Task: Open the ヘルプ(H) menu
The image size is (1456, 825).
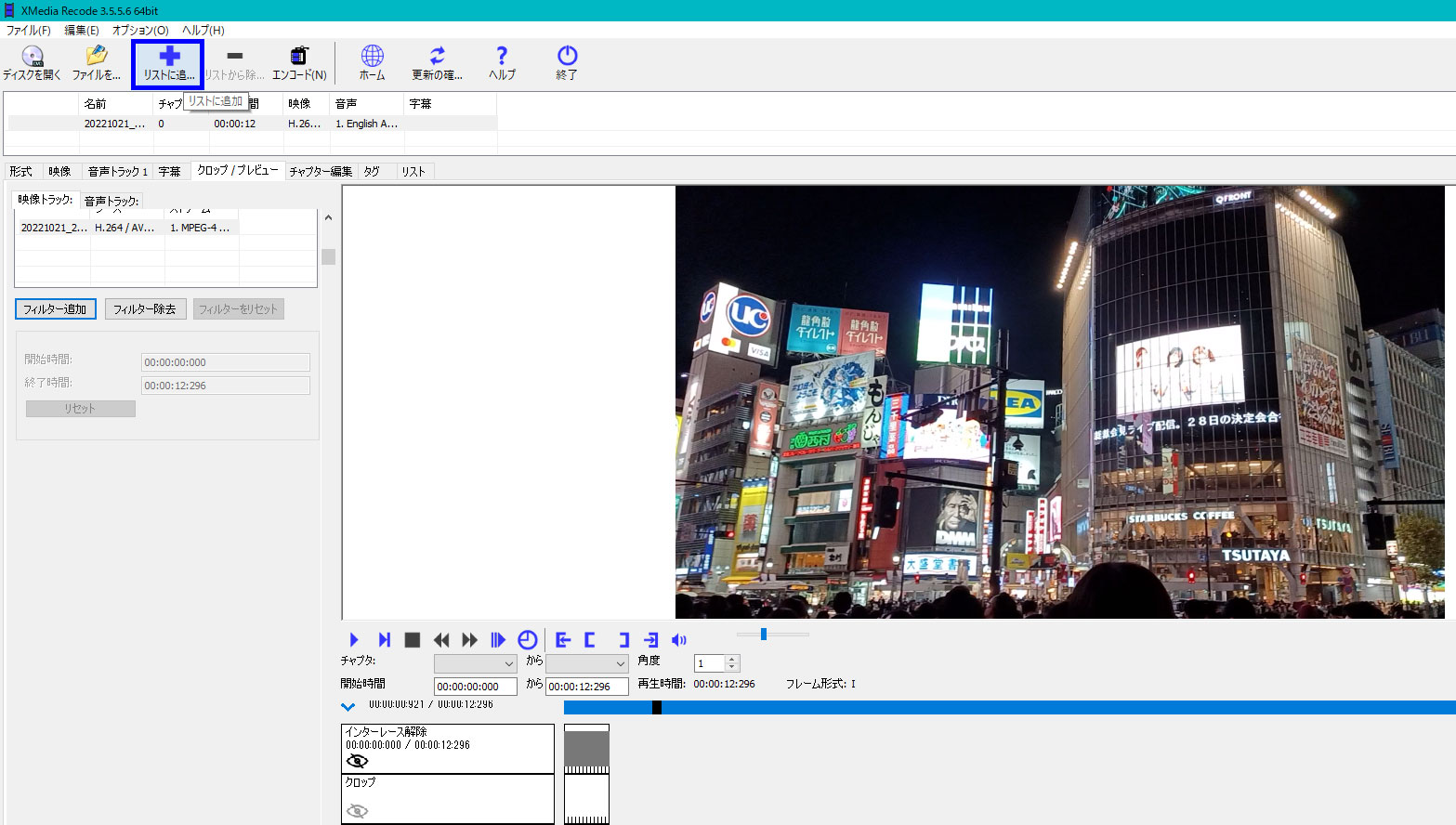Action: click(x=203, y=30)
